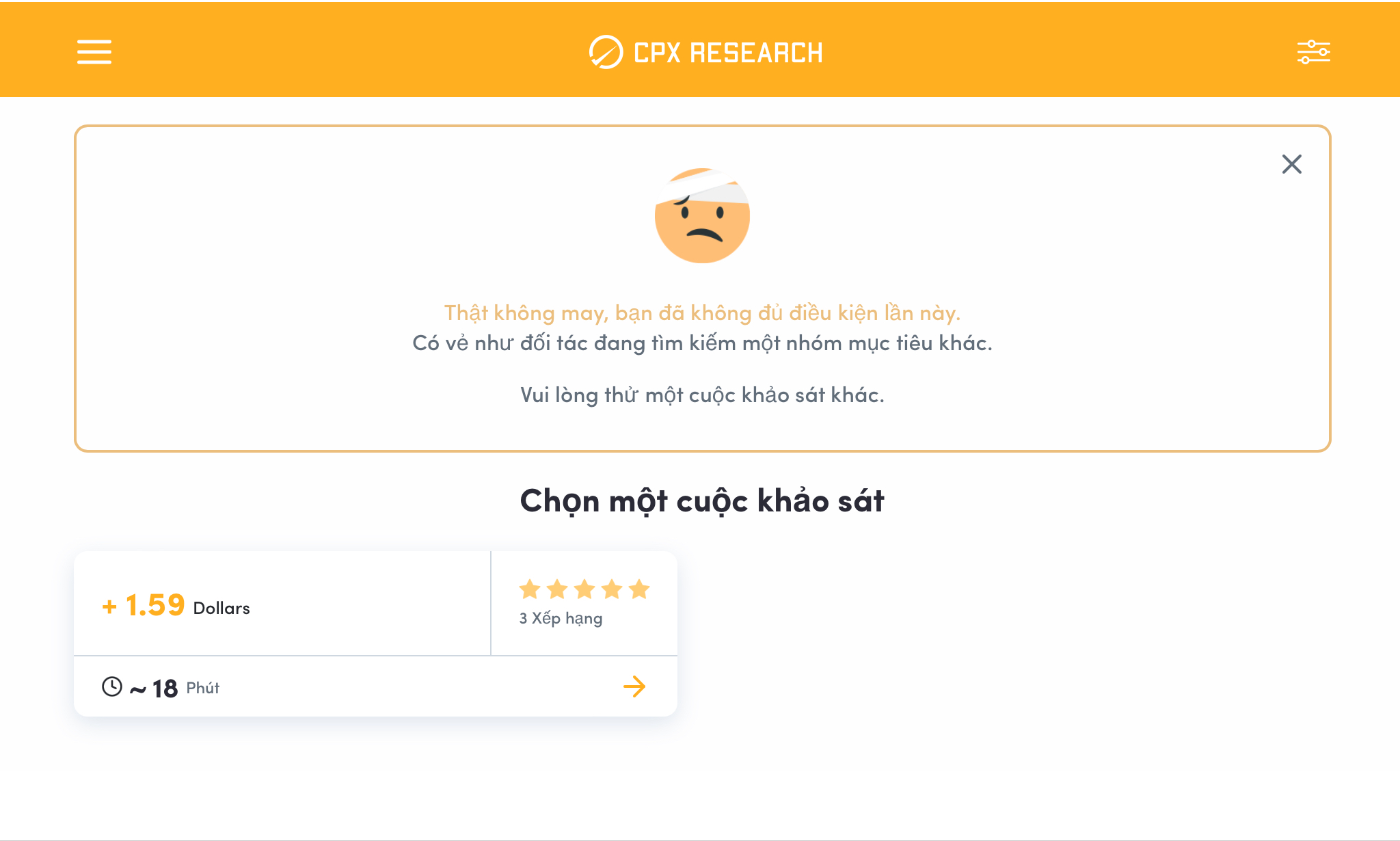Viewport: 1400px width, 841px height.
Task: Click the "Chọn một cuộc khảo sát" heading
Action: tap(702, 501)
